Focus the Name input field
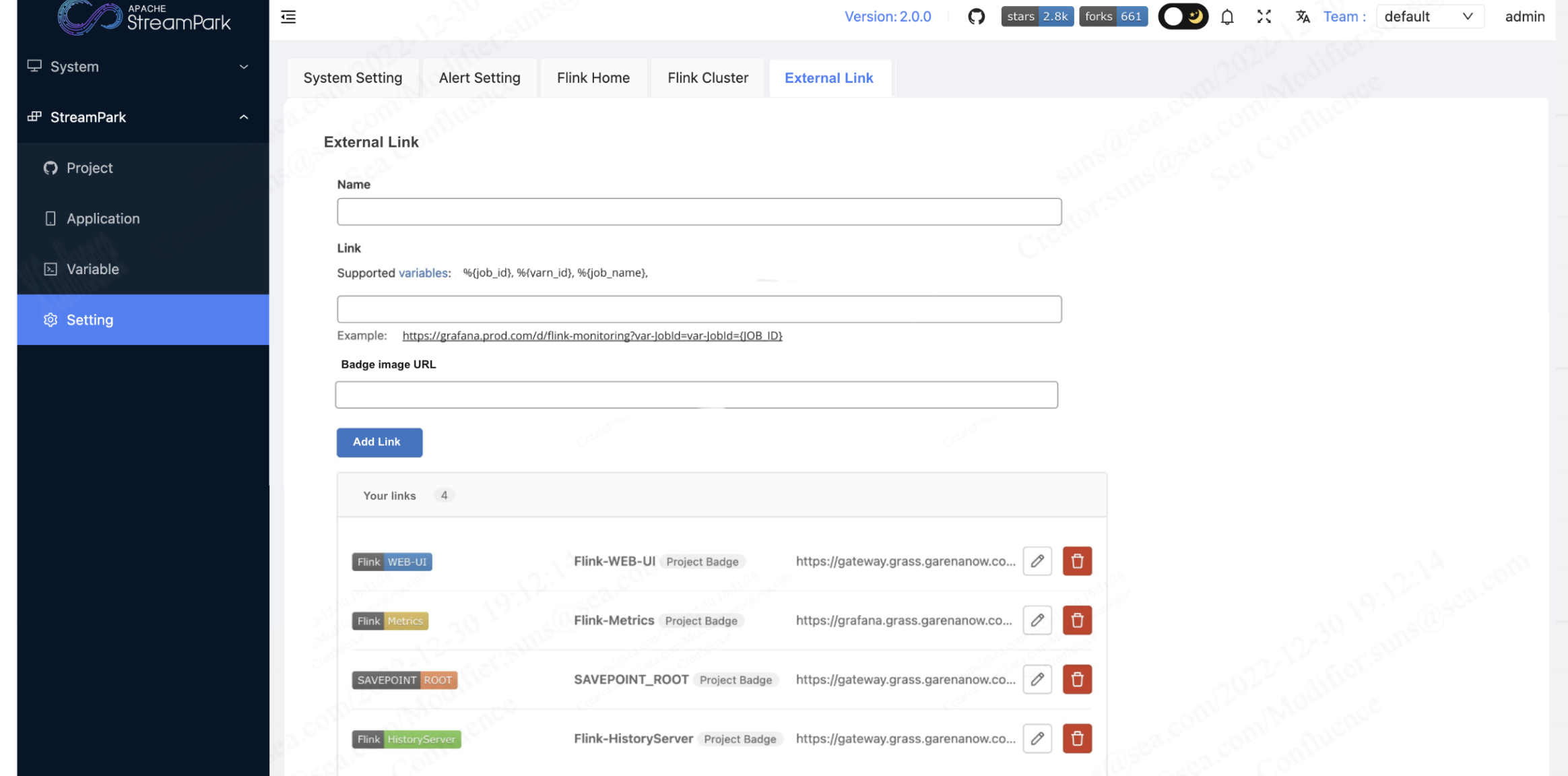This screenshot has height=776, width=1568. (x=699, y=212)
